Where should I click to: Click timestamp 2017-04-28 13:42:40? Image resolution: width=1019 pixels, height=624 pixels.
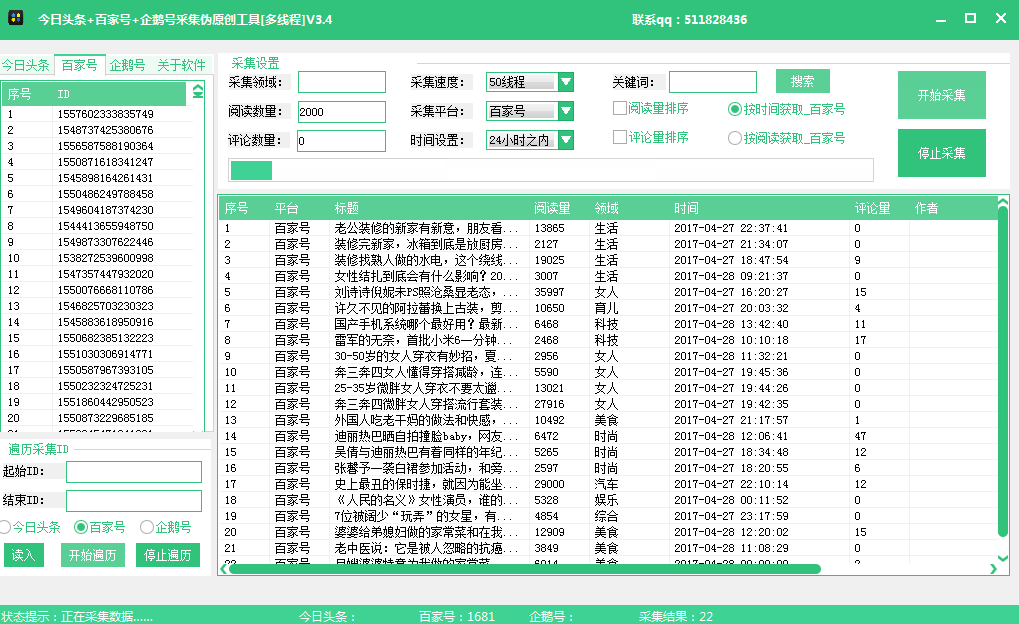pos(731,324)
